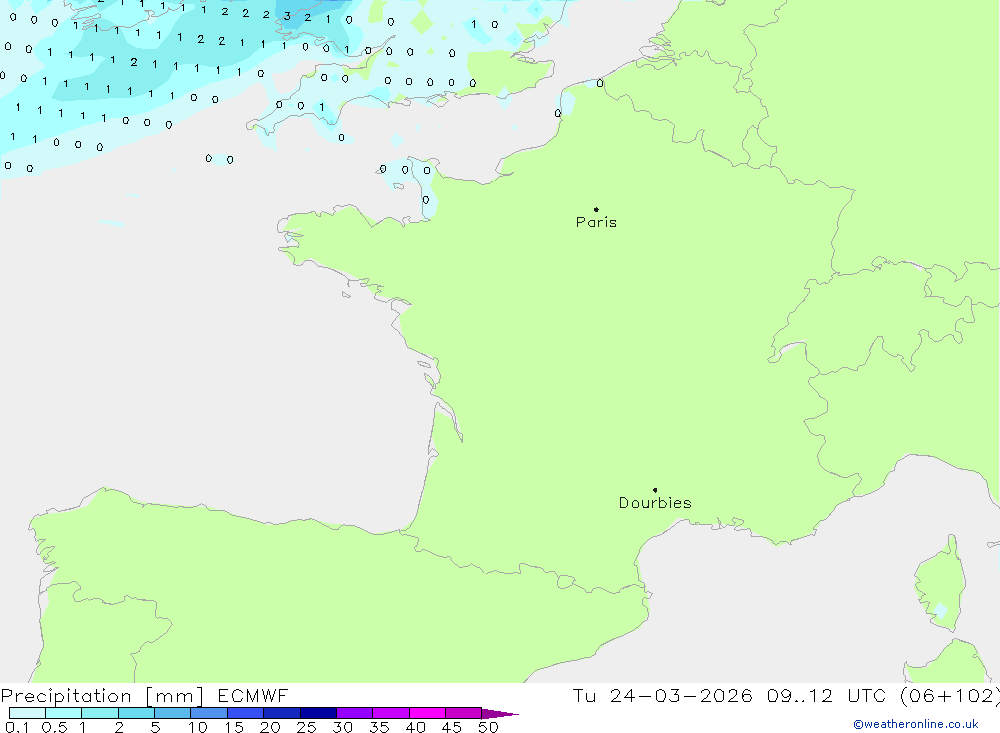The height and width of the screenshot is (733, 1000).
Task: Click the weatheronline.co.uk copyright link
Action: [916, 724]
